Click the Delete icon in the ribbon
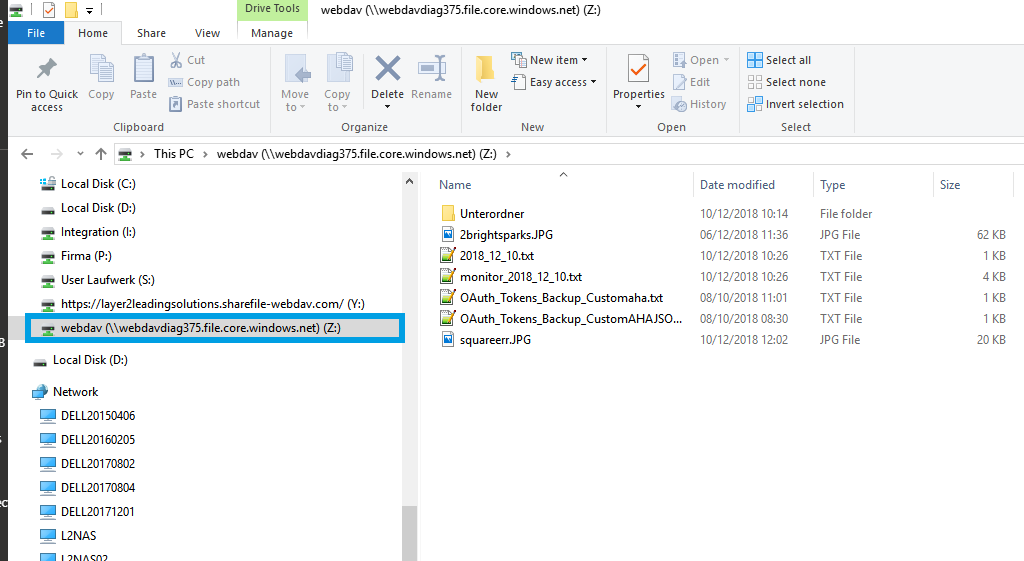This screenshot has height=561, width=1024. [x=387, y=70]
